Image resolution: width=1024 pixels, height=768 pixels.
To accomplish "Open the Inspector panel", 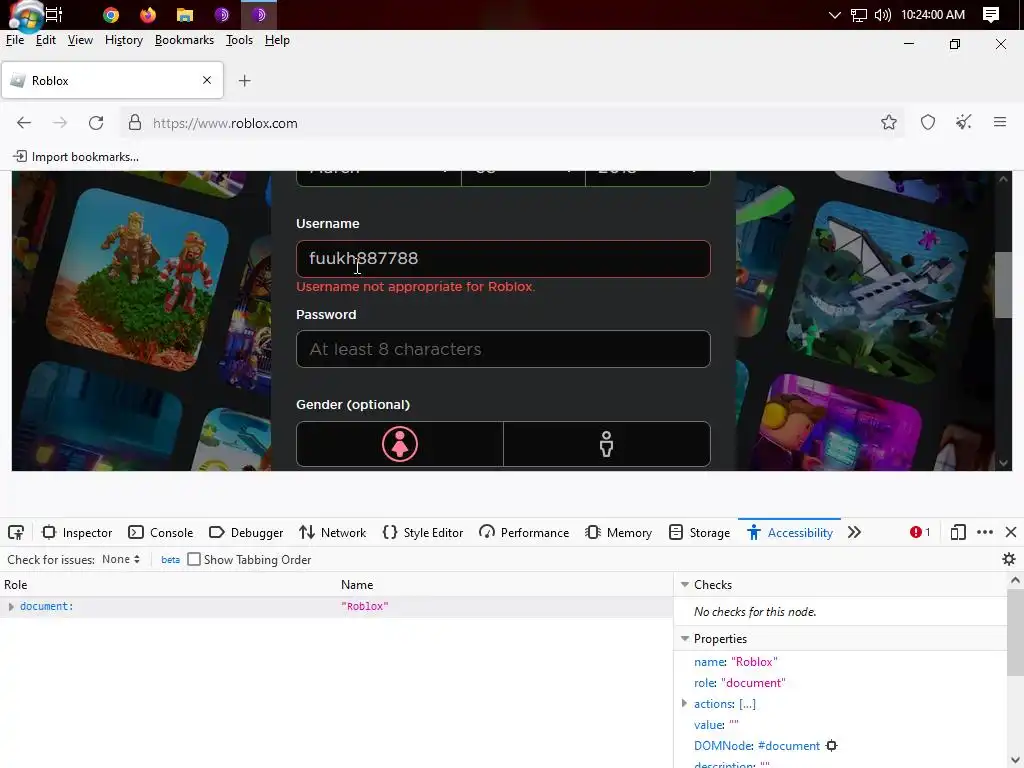I will pos(77,532).
